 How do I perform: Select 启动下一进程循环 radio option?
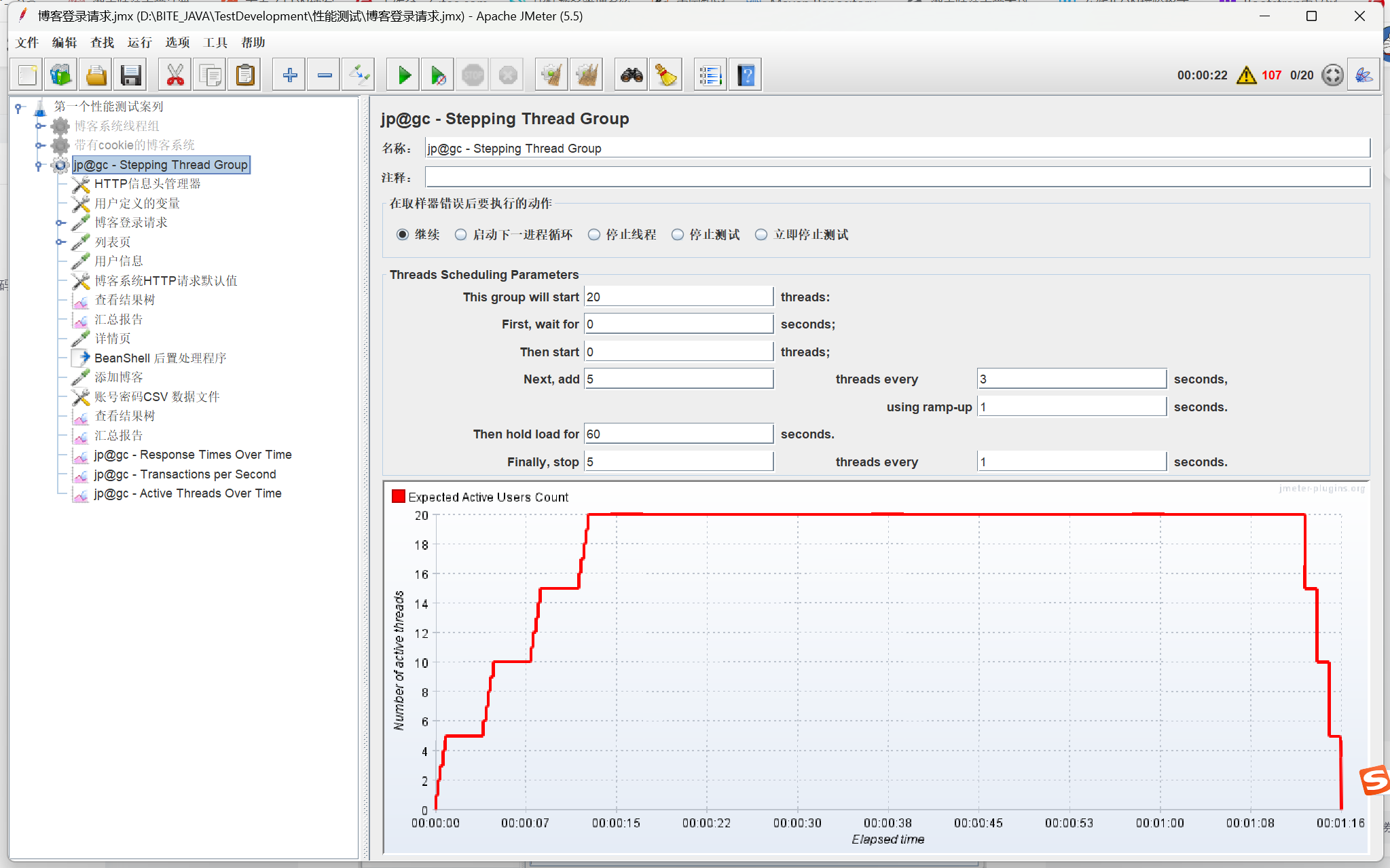click(461, 235)
